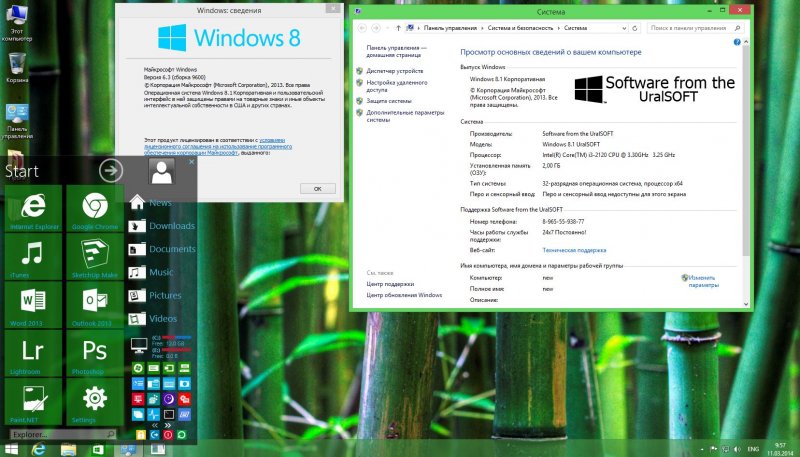Open Этот компьютер desktop icon

[x=17, y=23]
